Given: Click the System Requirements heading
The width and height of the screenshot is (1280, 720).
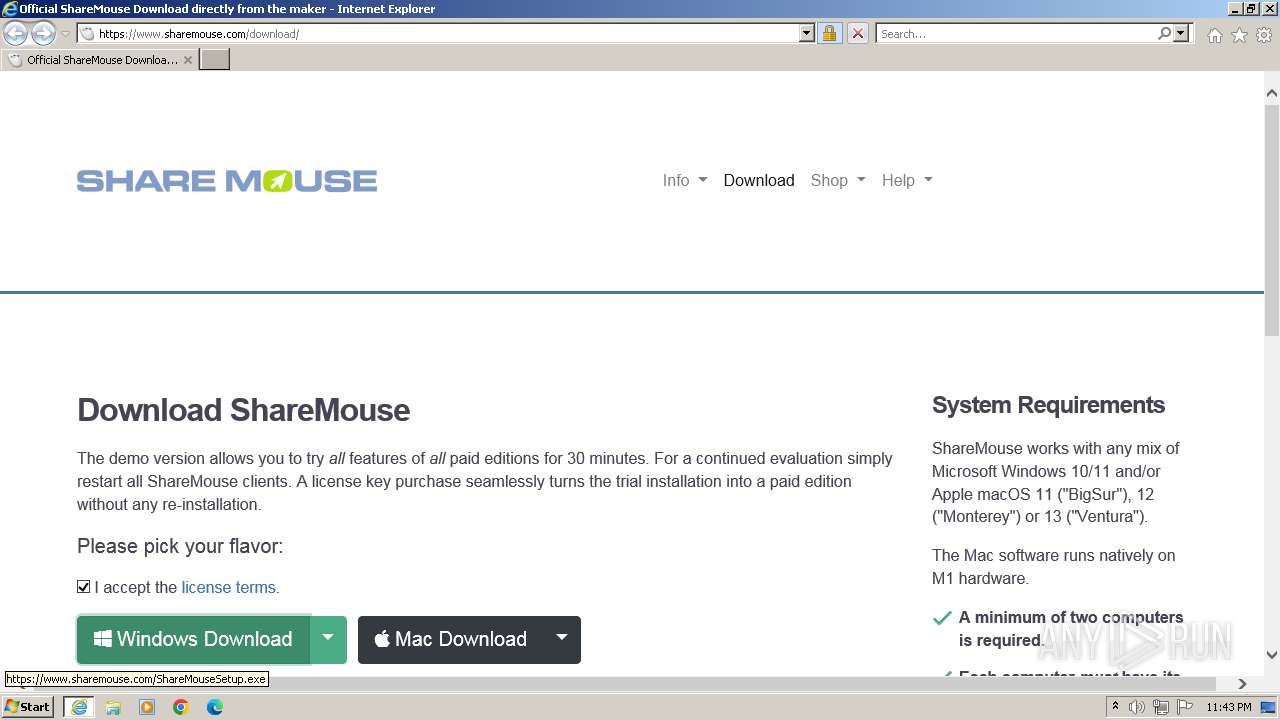Looking at the screenshot, I should click(1048, 405).
